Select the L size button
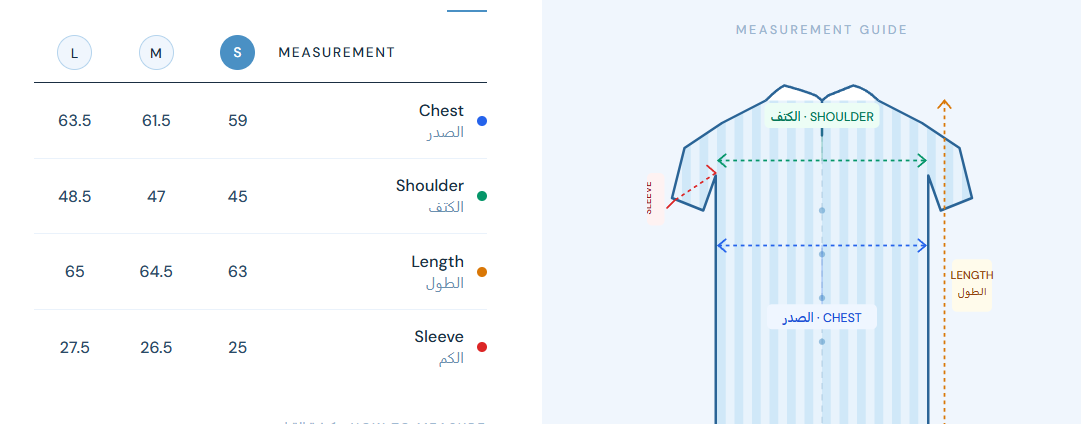This screenshot has height=424, width=1081. tap(74, 53)
